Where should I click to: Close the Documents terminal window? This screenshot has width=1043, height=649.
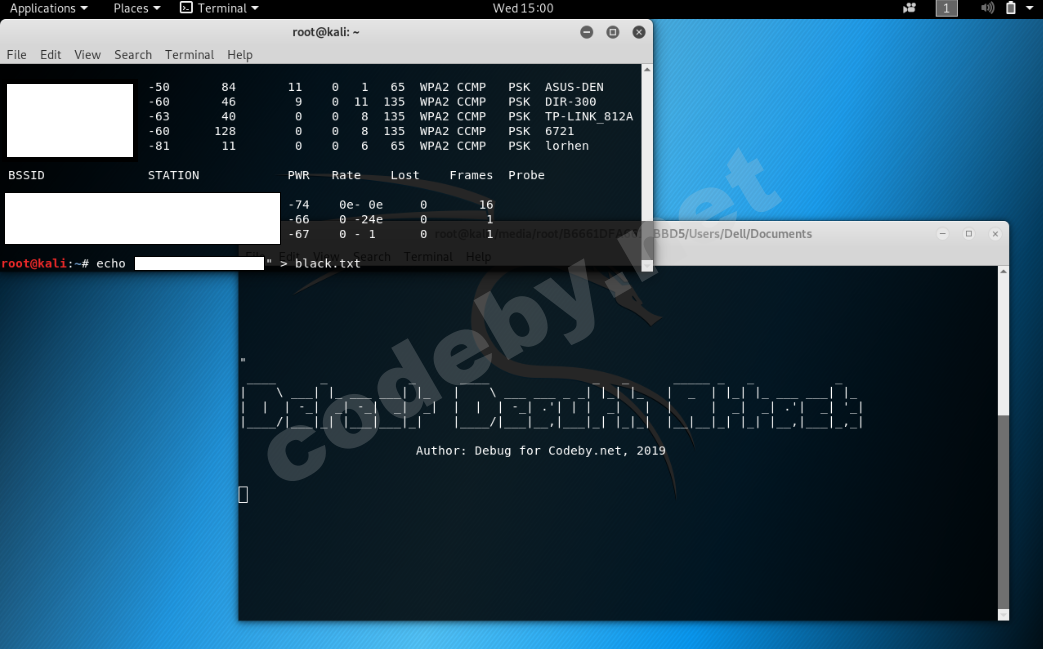coord(995,233)
